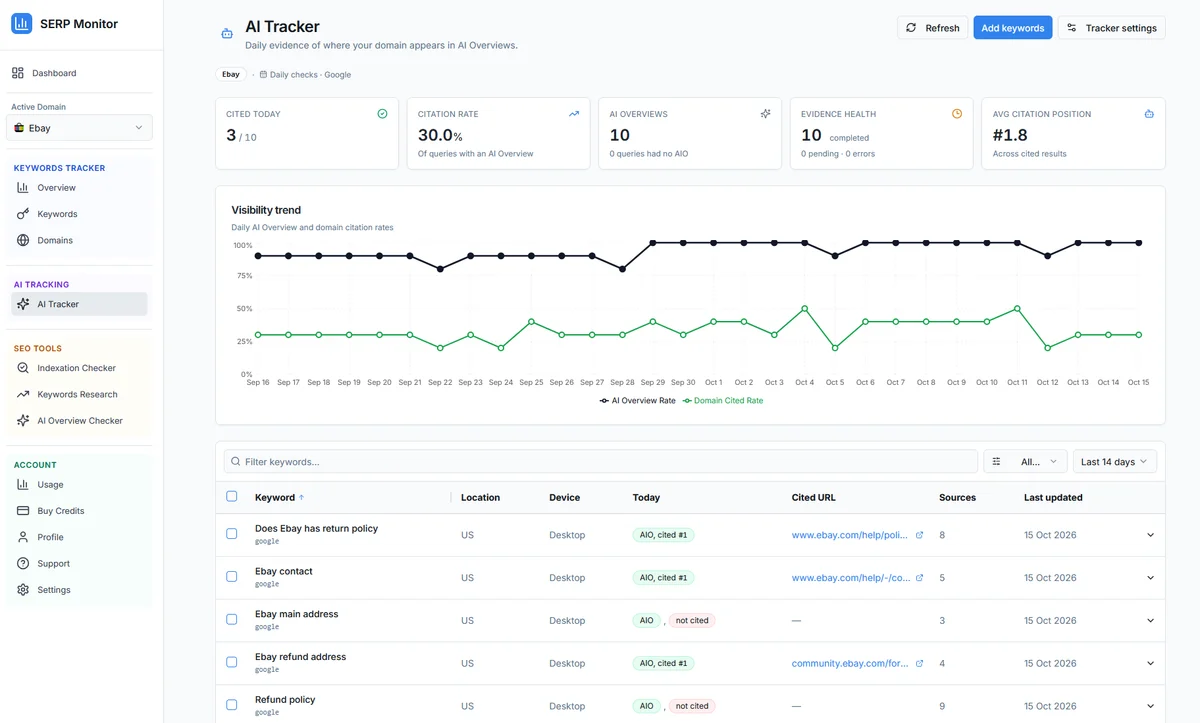The height and width of the screenshot is (723, 1200).
Task: Click the Cited Today check circle icon
Action: 382,114
